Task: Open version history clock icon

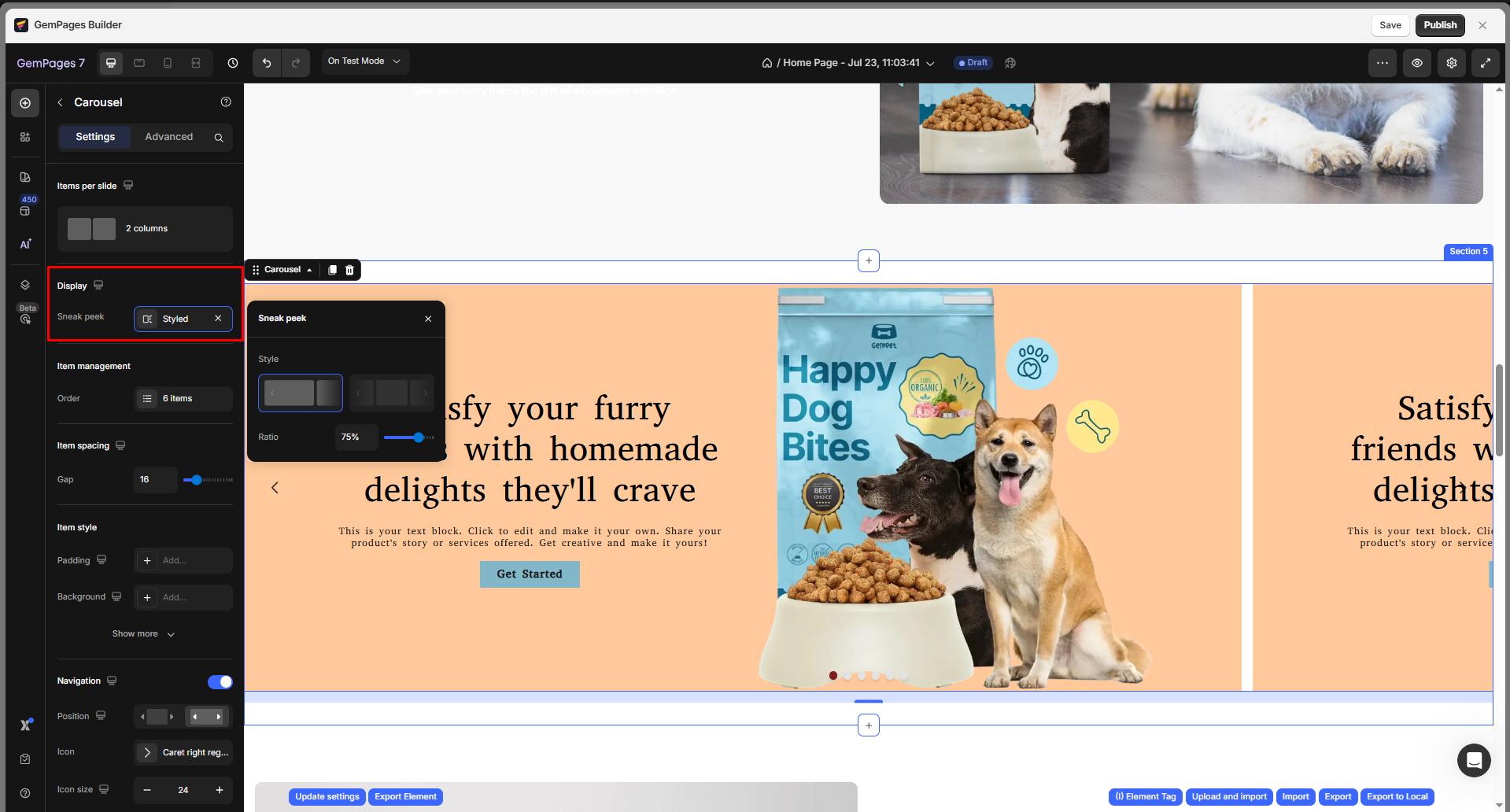Action: [x=233, y=63]
